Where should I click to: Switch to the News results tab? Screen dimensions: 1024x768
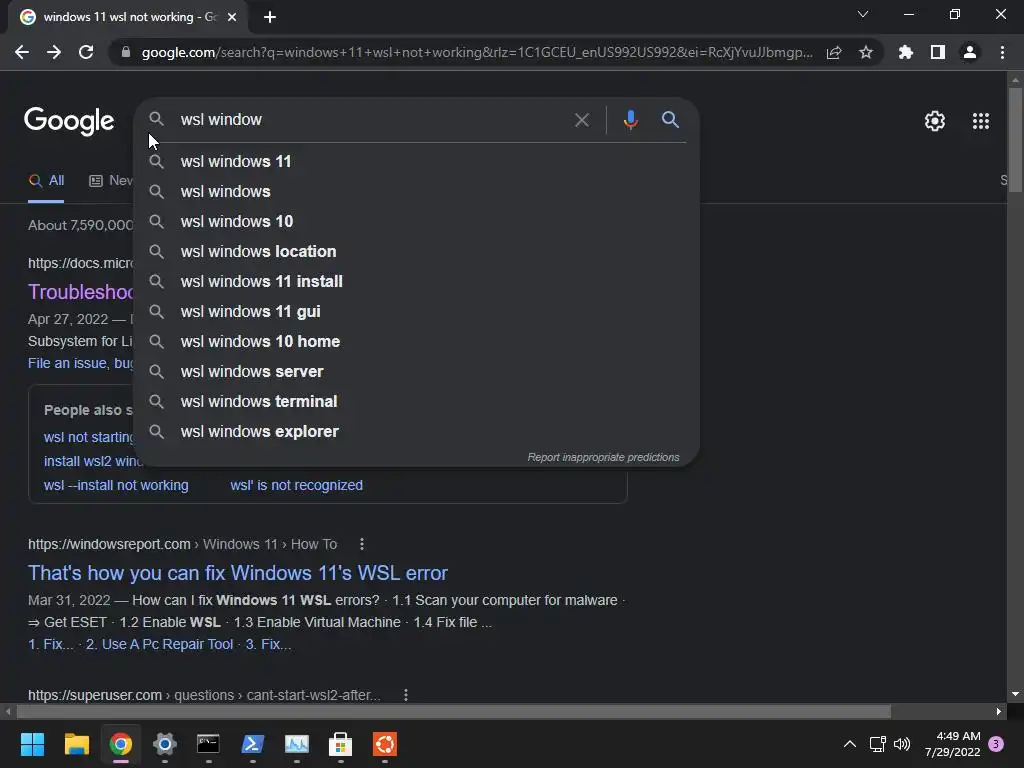tap(110, 181)
